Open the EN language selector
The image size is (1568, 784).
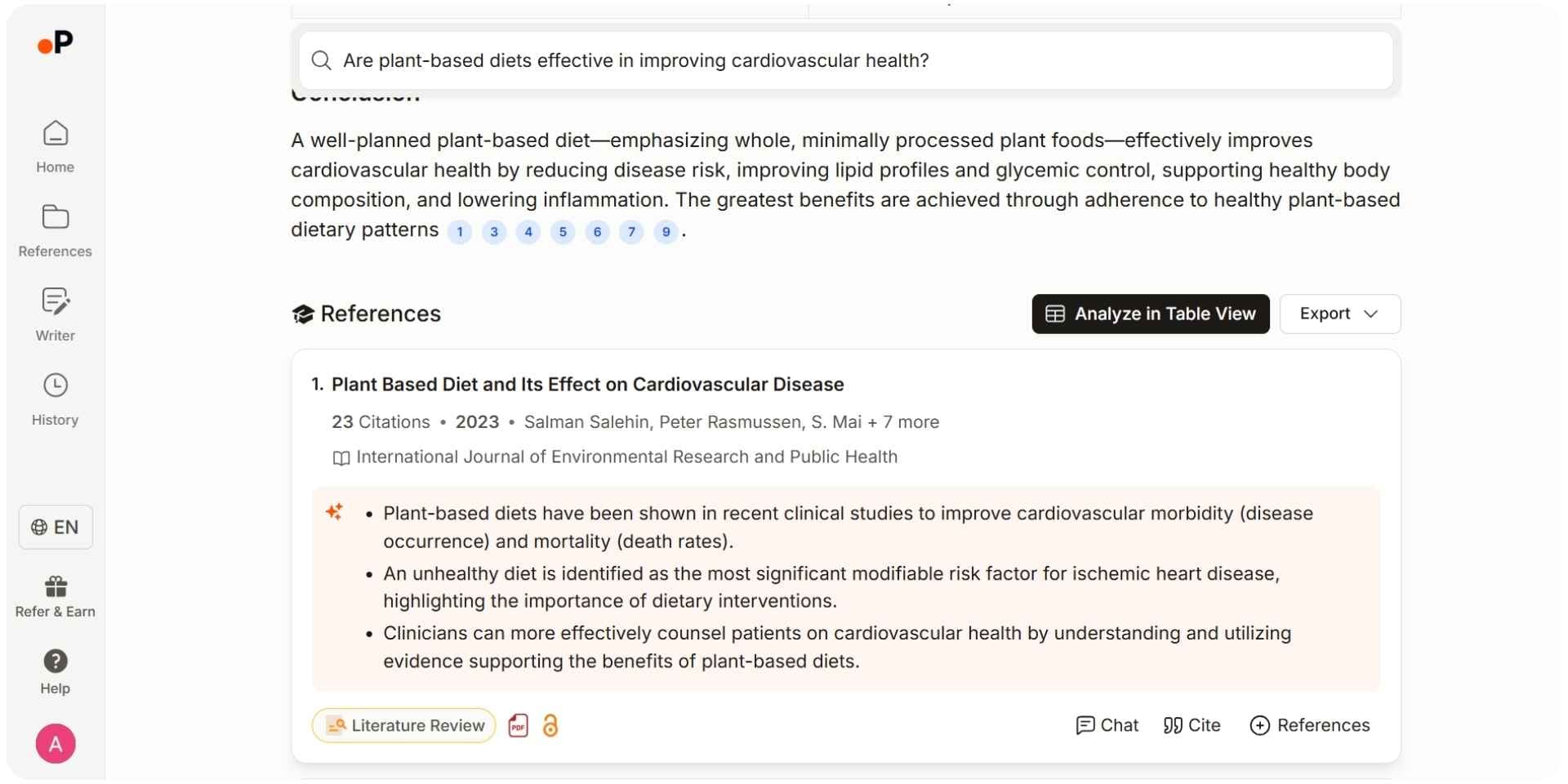click(56, 528)
